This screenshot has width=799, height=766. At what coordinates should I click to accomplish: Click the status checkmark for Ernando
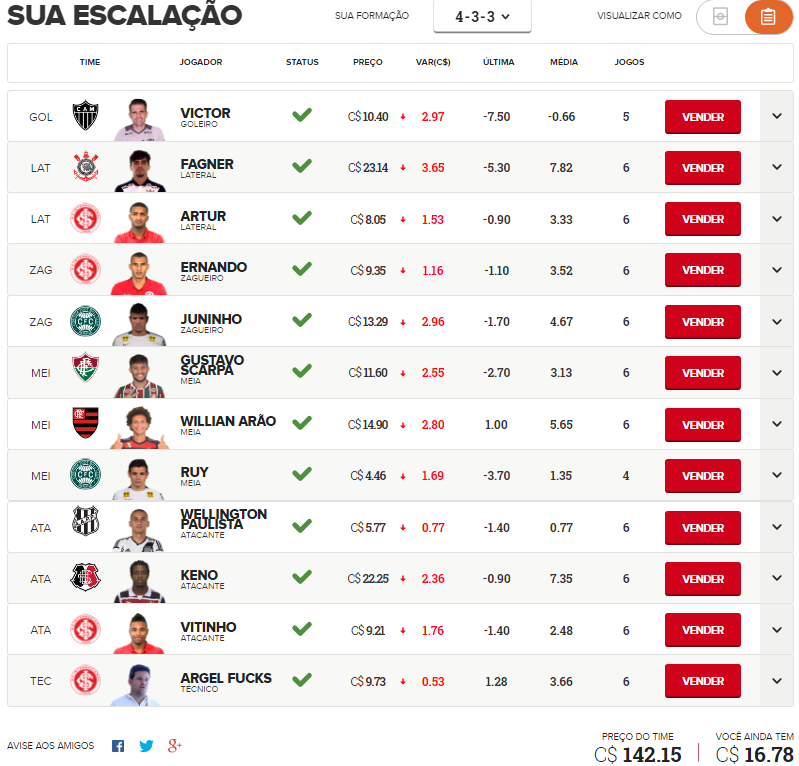pos(302,269)
